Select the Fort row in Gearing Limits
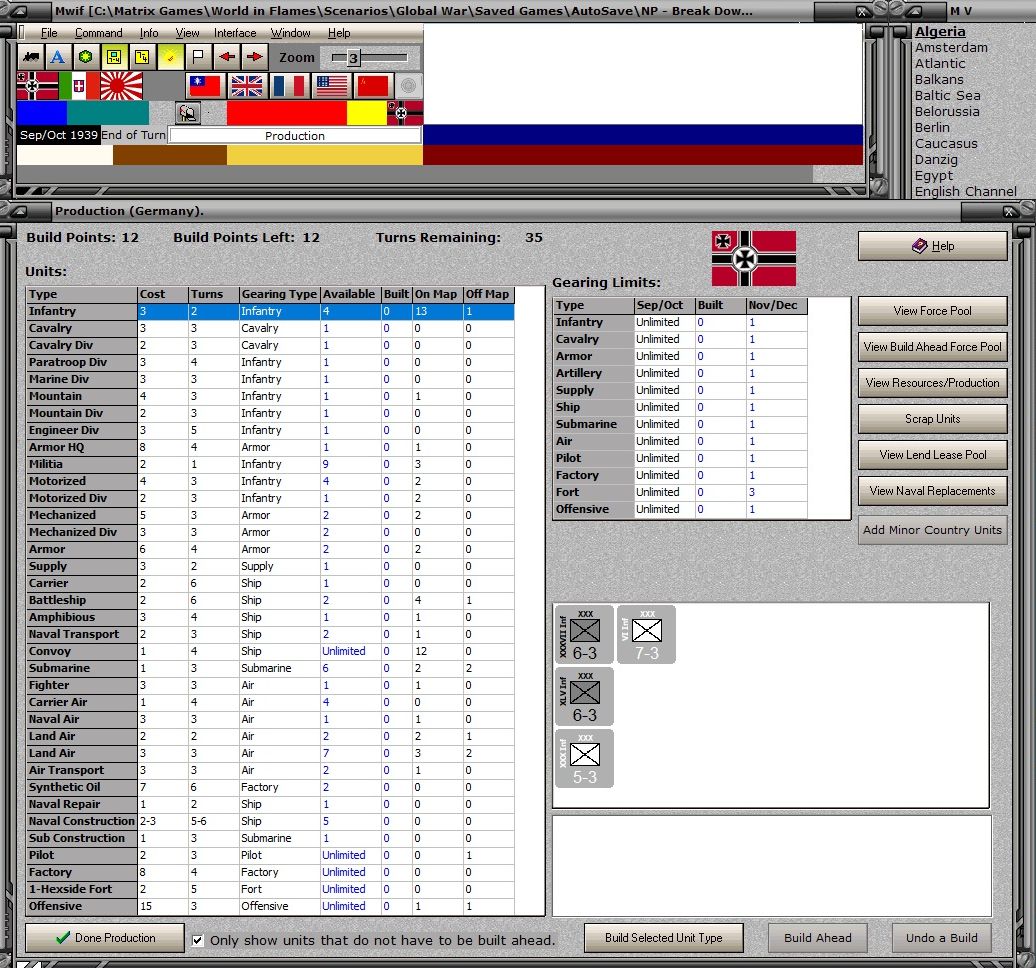Viewport: 1036px width, 968px height. (681, 492)
